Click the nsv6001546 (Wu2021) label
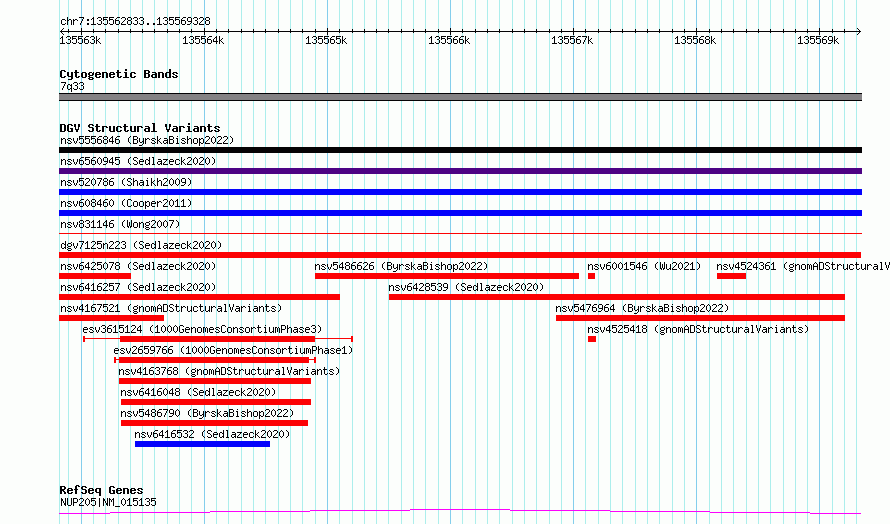The width and height of the screenshot is (890, 524). pyautogui.click(x=644, y=266)
